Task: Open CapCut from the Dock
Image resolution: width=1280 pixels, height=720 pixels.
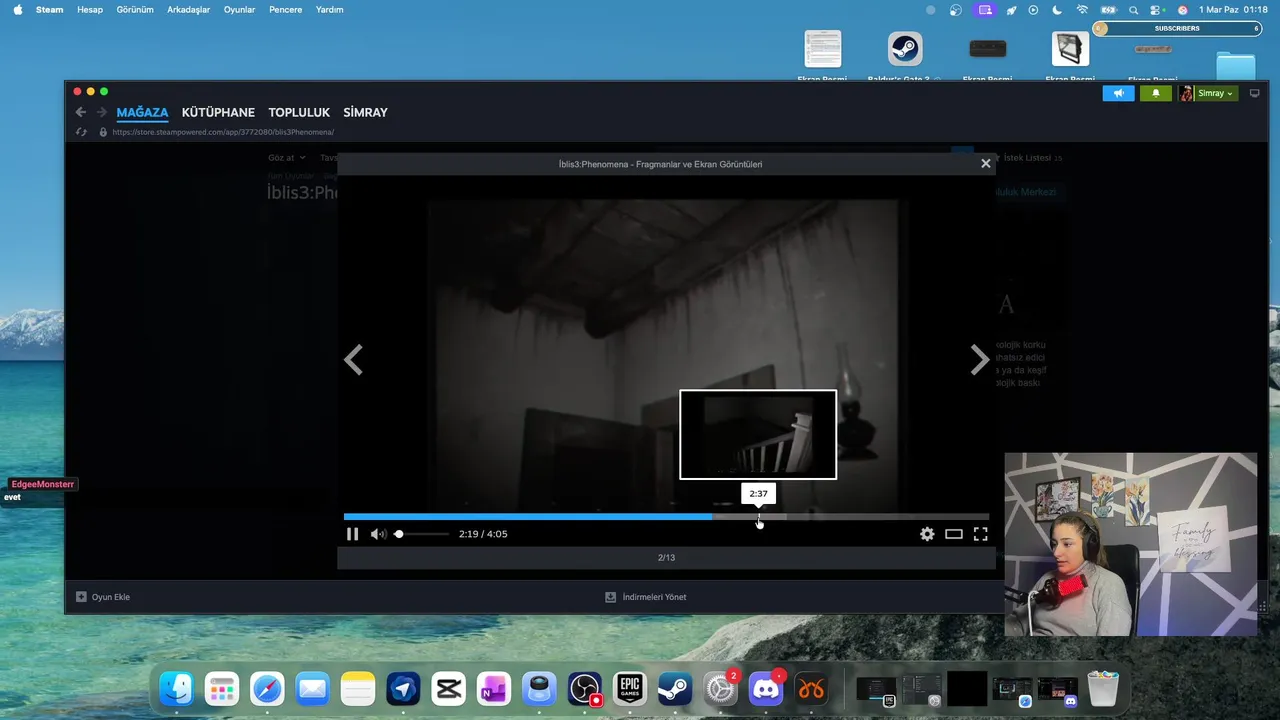Action: pyautogui.click(x=448, y=689)
